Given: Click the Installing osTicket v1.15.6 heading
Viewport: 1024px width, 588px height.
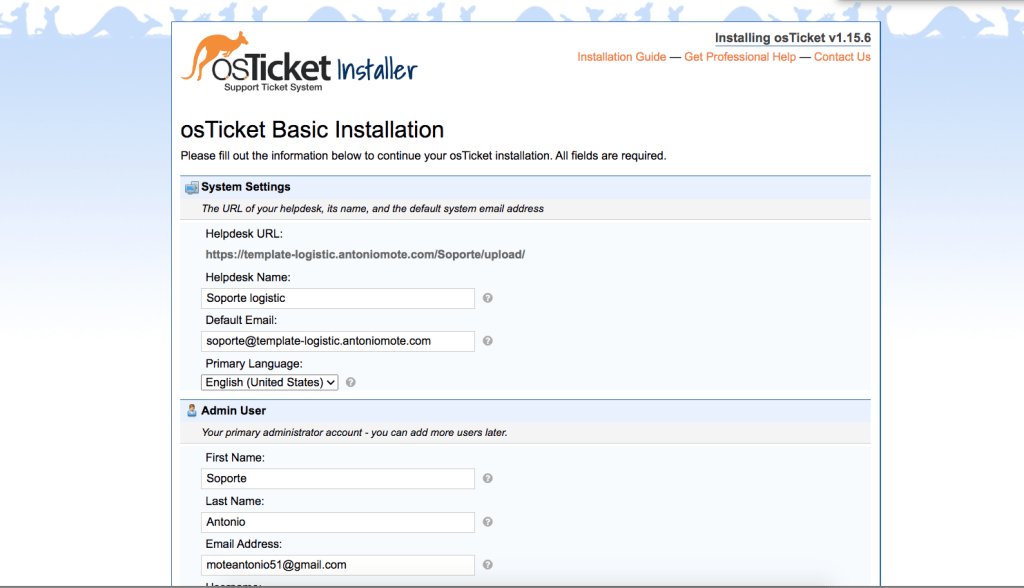Looking at the screenshot, I should [792, 37].
